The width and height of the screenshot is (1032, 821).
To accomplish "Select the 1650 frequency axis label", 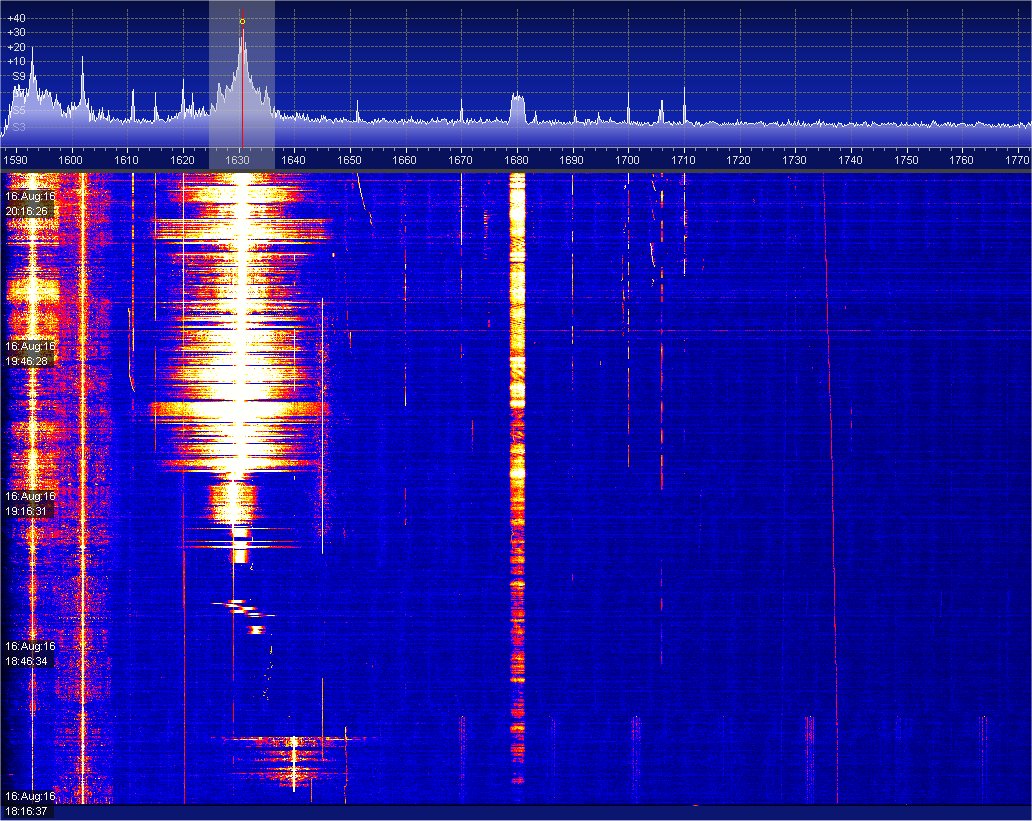I will point(349,159).
